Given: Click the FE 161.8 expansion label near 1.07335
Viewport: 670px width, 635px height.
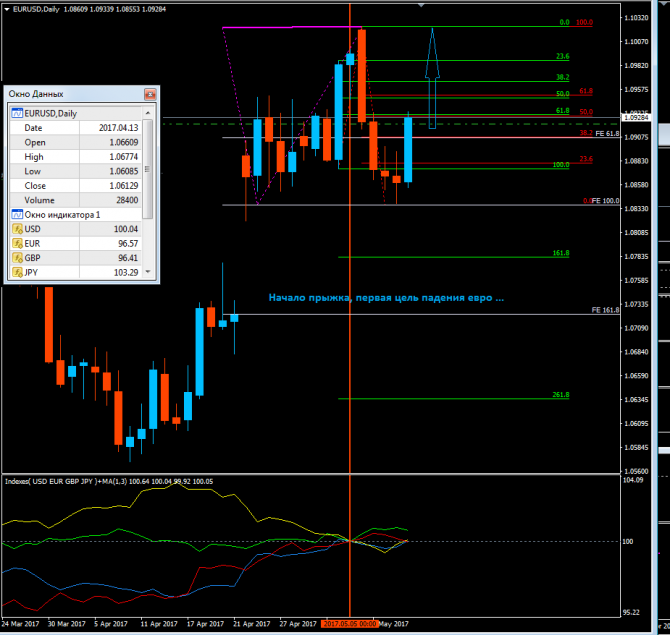Looking at the screenshot, I should 605,310.
